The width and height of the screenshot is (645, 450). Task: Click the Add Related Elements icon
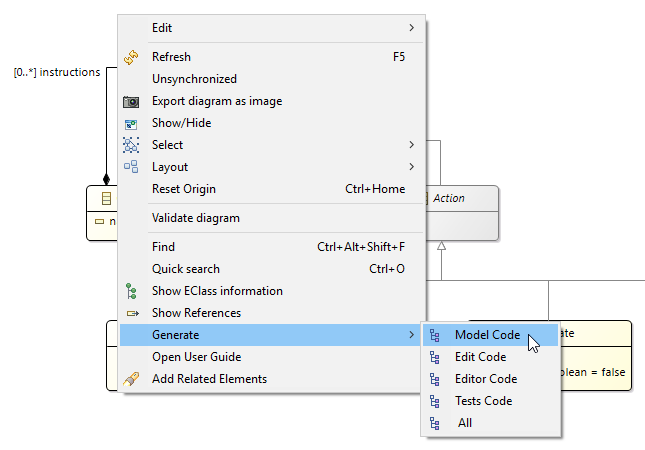tap(131, 379)
